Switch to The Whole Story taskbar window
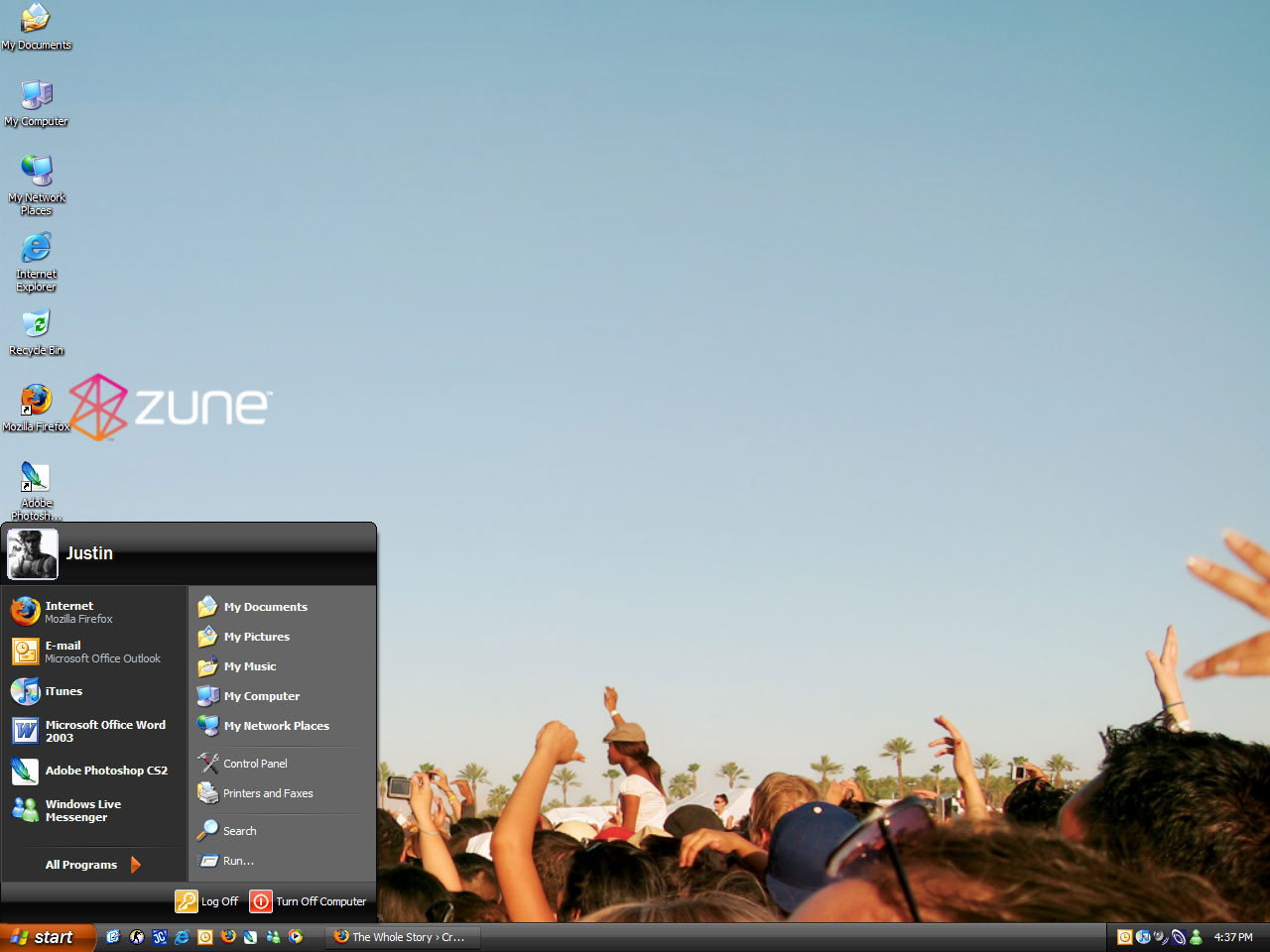This screenshot has width=1270, height=952. click(x=402, y=936)
